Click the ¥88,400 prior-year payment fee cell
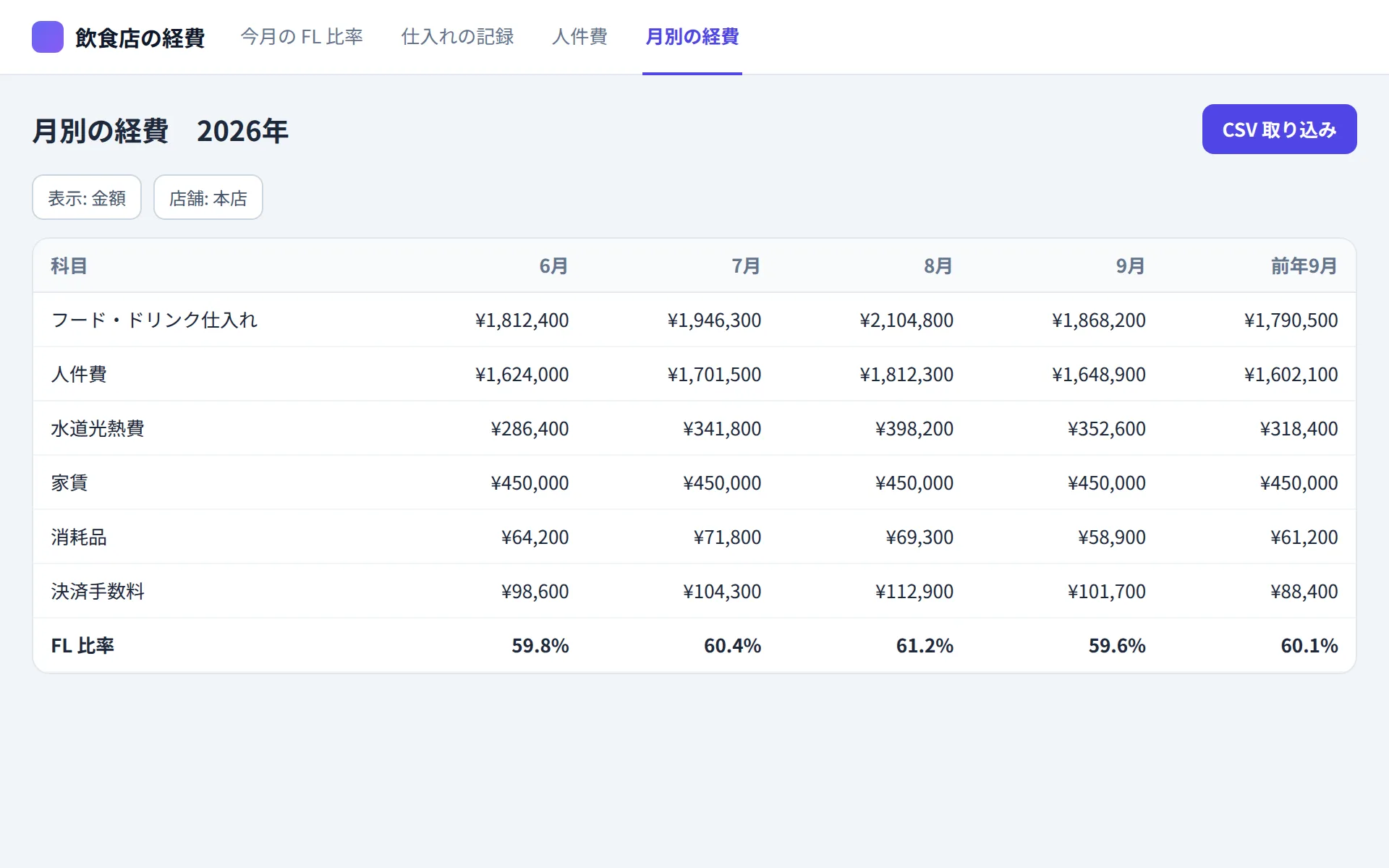 click(1304, 592)
